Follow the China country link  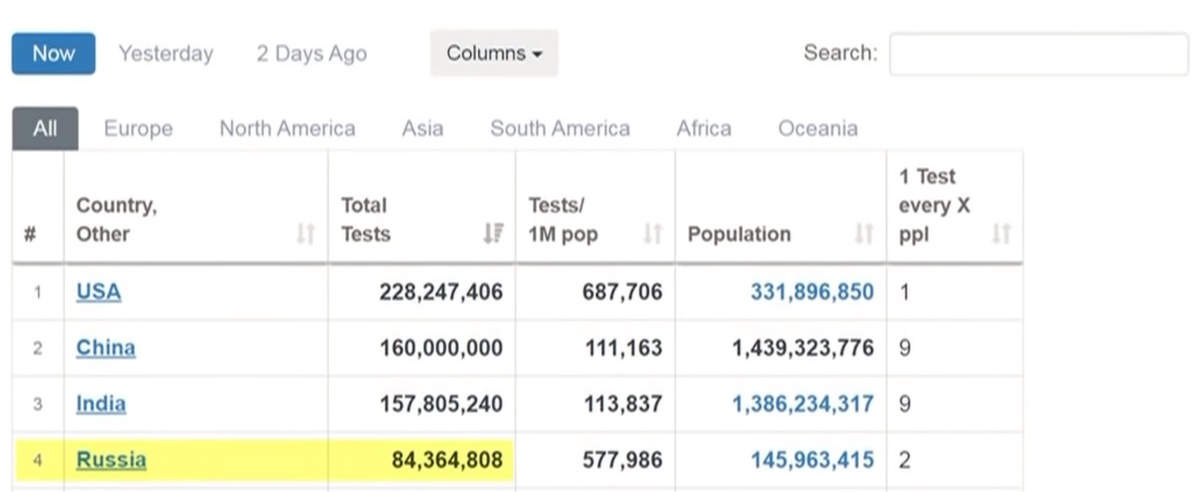[x=105, y=348]
